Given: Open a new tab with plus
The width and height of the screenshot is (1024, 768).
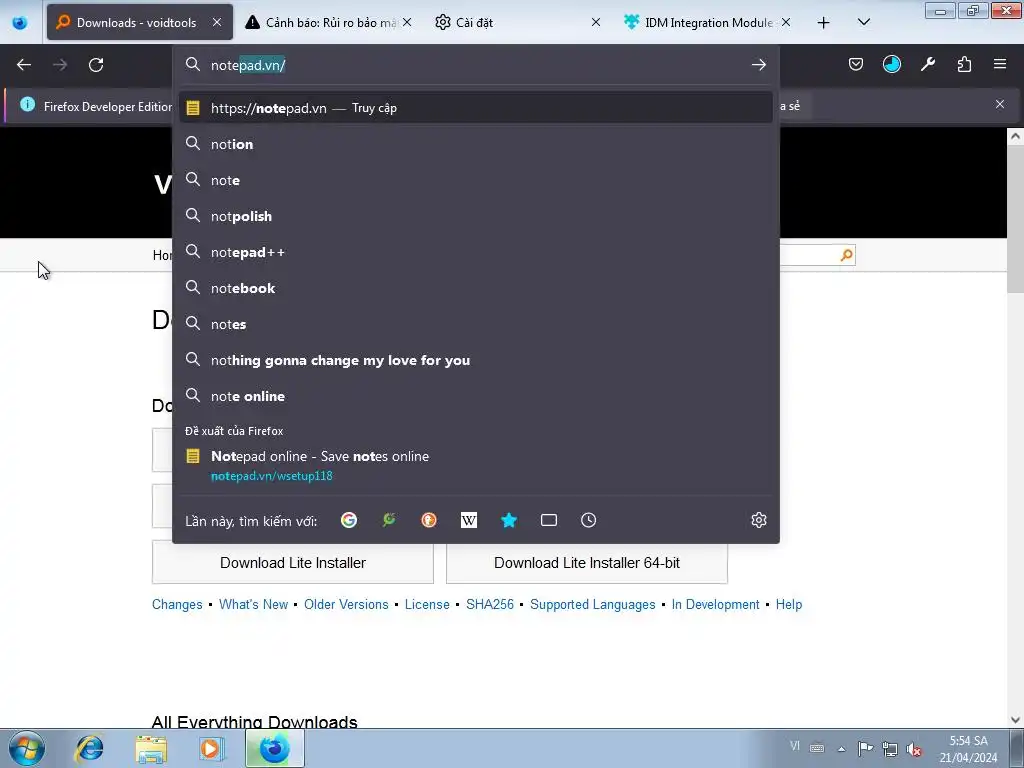Looking at the screenshot, I should click(824, 22).
